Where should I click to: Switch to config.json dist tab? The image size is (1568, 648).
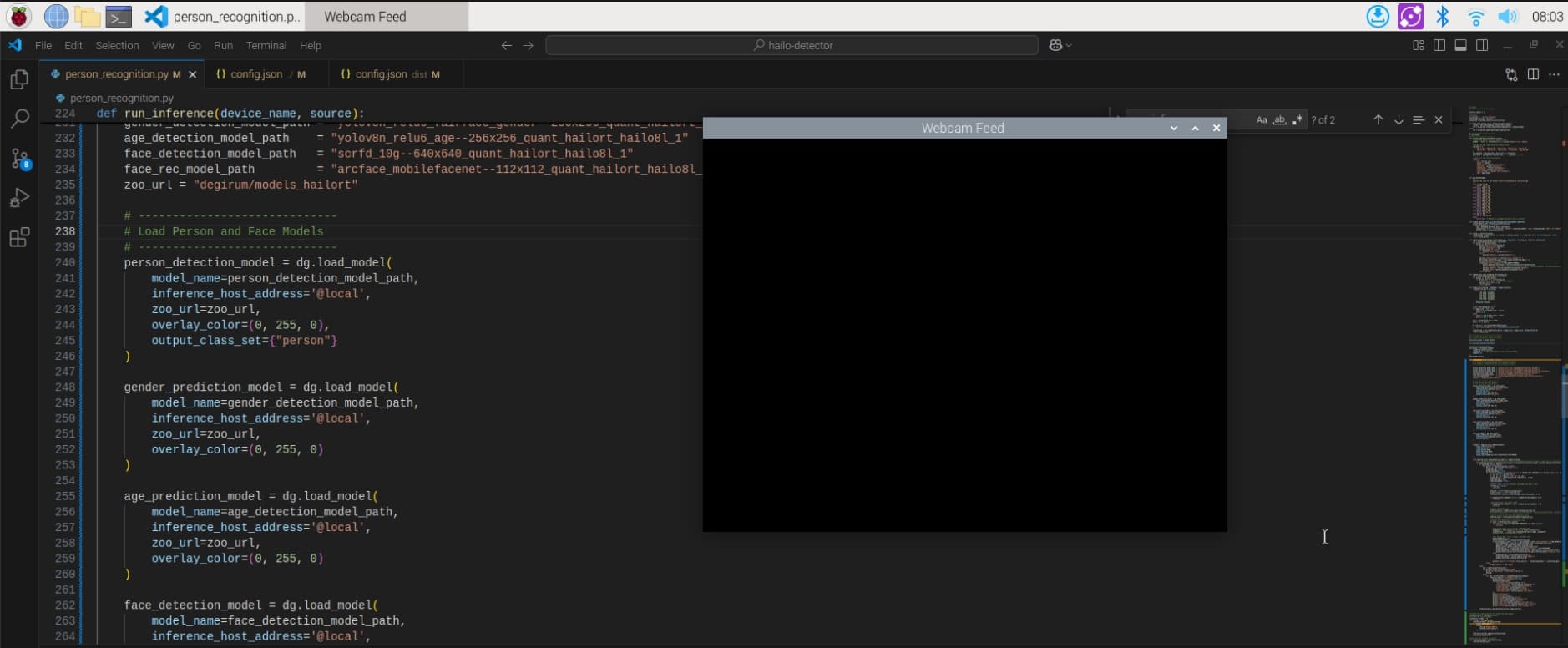390,74
